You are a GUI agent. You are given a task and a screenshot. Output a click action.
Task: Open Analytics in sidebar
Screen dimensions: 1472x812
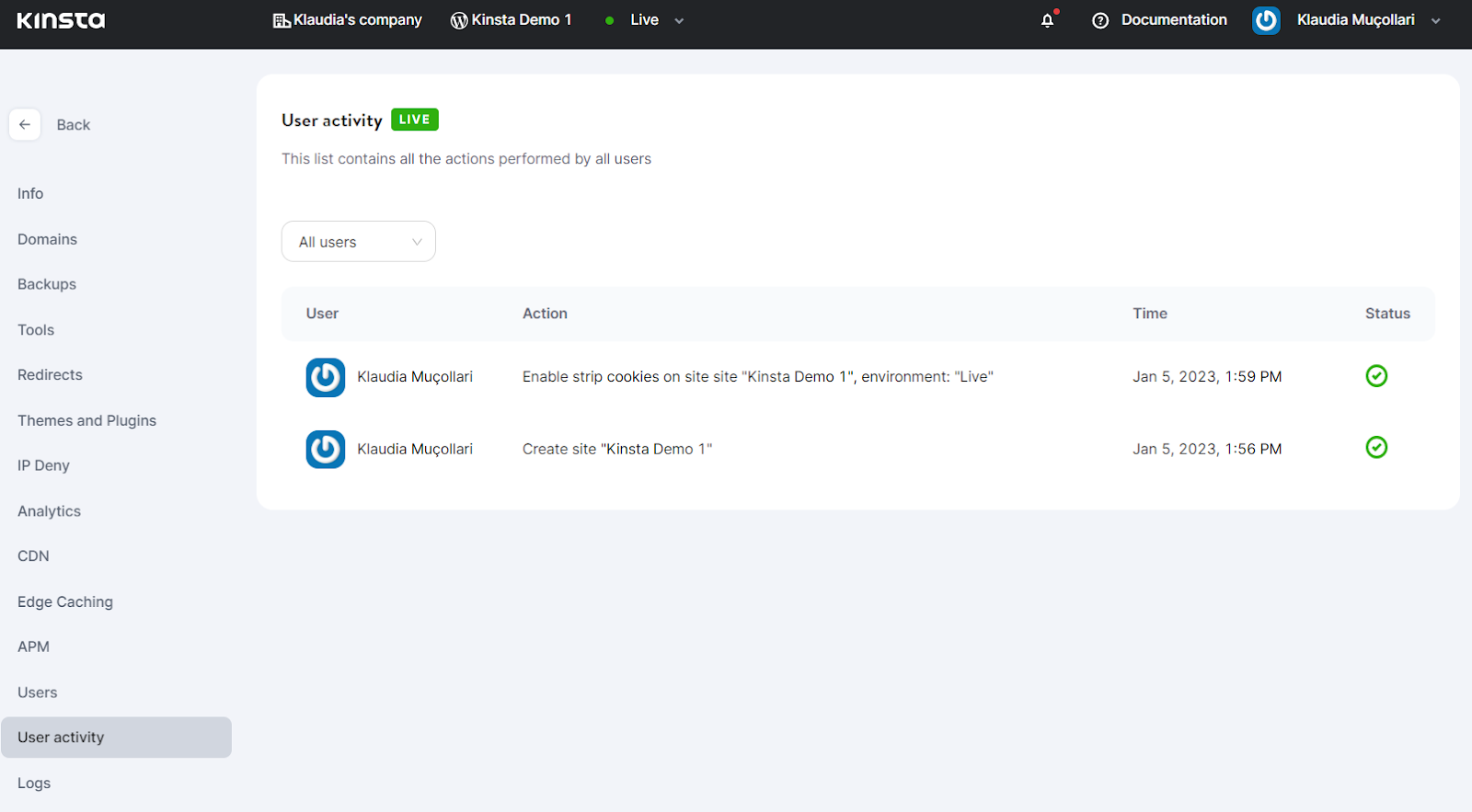pos(49,511)
